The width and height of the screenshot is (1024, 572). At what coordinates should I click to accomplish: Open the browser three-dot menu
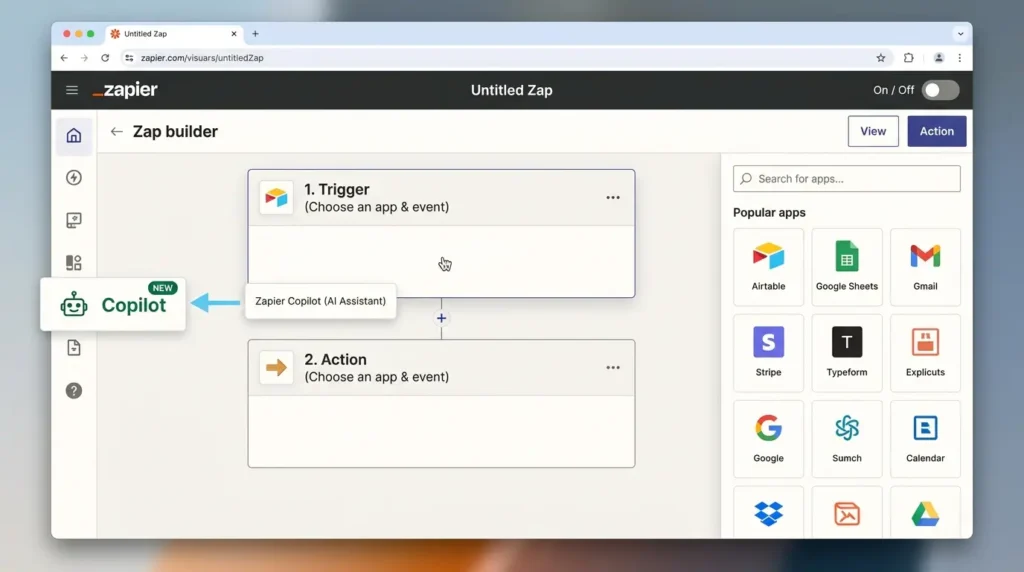pyautogui.click(x=959, y=58)
